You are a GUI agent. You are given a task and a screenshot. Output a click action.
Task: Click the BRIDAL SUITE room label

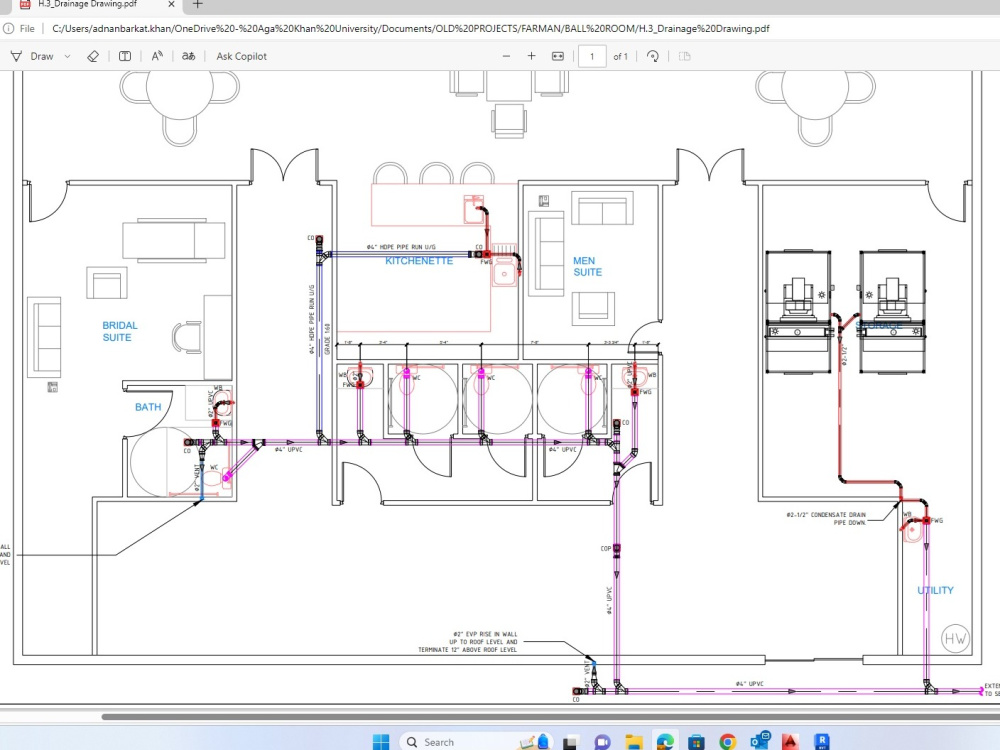tap(119, 331)
